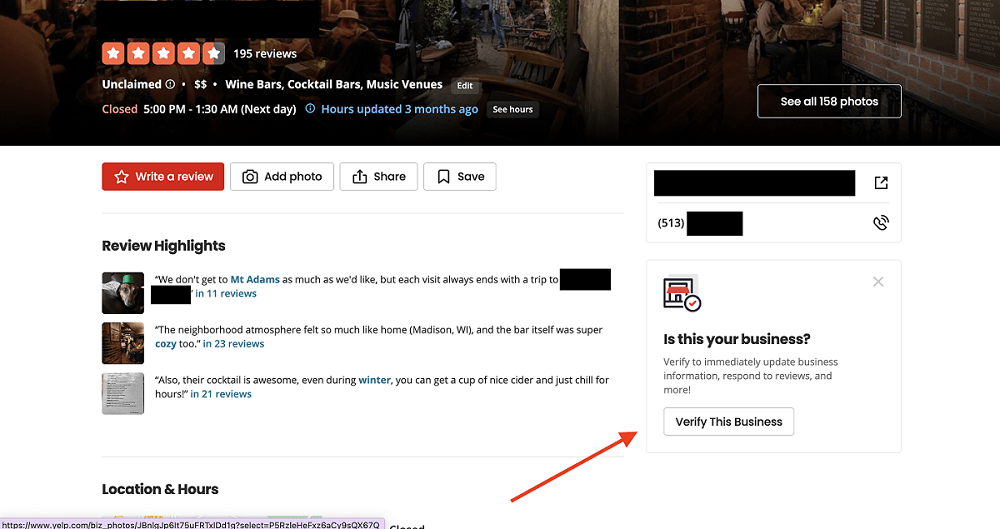Click the Edit categories button
The height and width of the screenshot is (529, 1000).
[465, 86]
